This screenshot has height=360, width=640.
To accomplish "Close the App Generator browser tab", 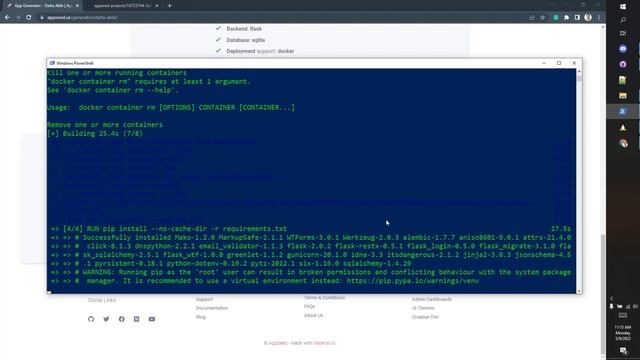I will [x=77, y=6].
